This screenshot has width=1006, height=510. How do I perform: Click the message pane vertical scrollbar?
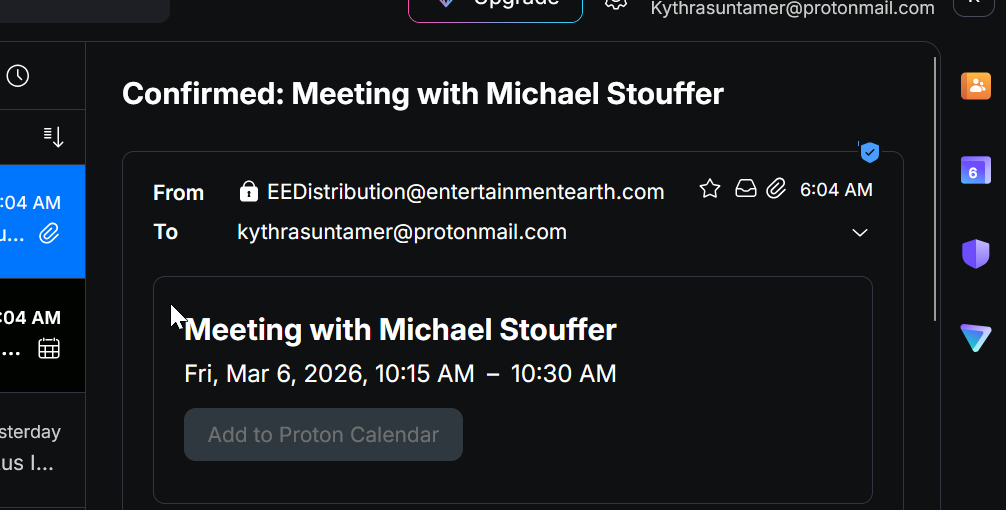tap(935, 190)
